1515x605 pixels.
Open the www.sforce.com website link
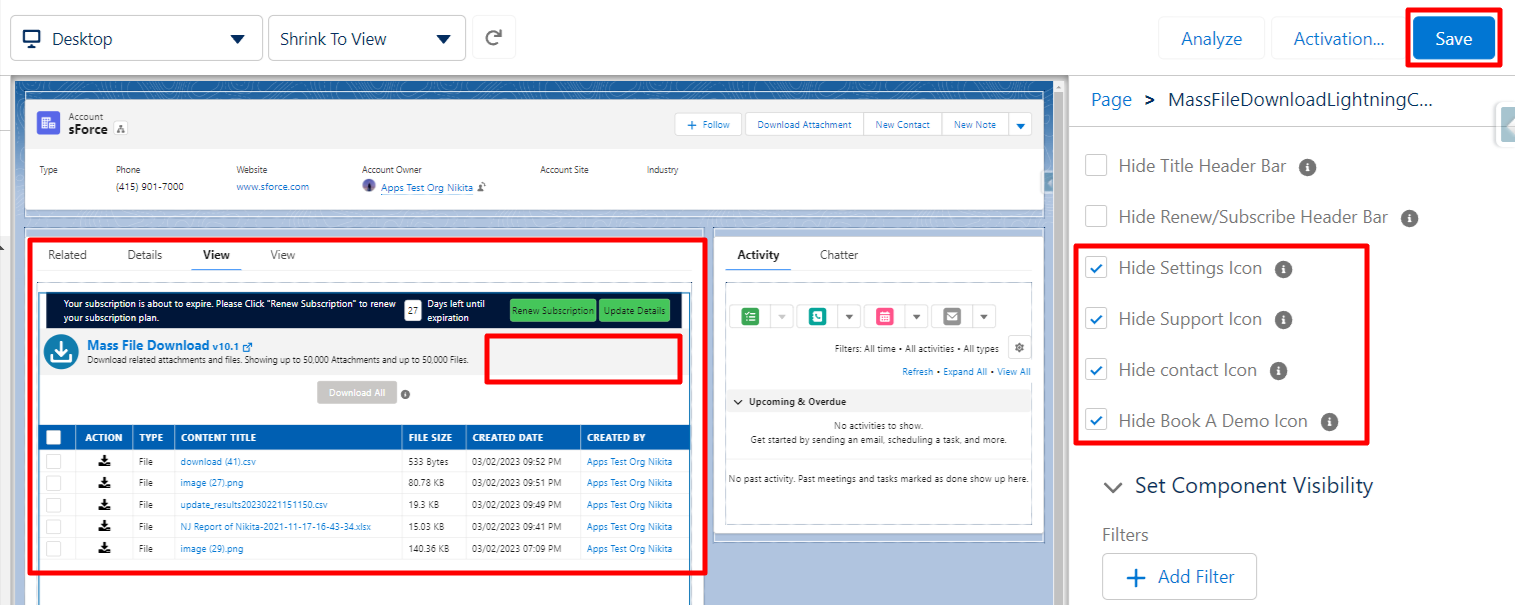click(x=272, y=187)
